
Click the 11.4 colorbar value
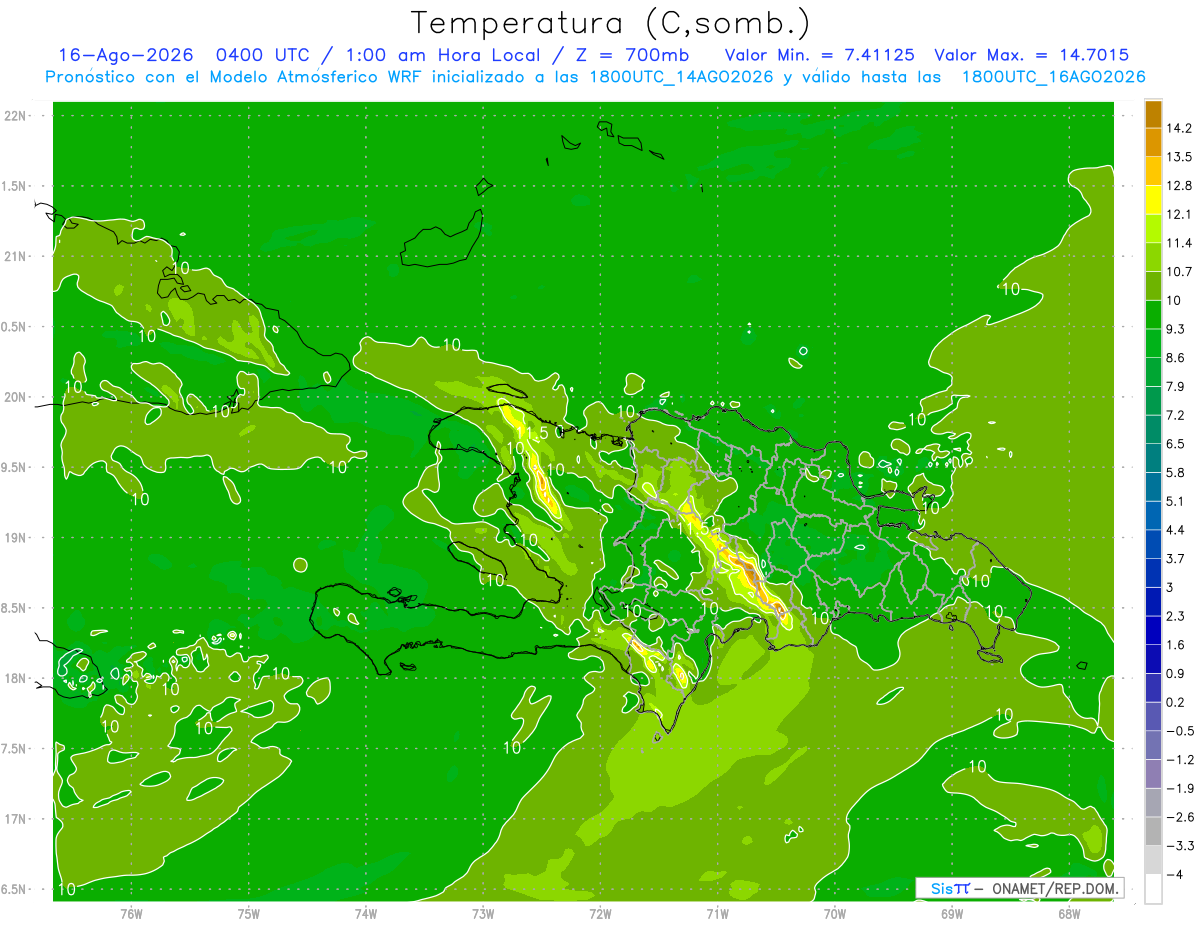(x=1178, y=243)
